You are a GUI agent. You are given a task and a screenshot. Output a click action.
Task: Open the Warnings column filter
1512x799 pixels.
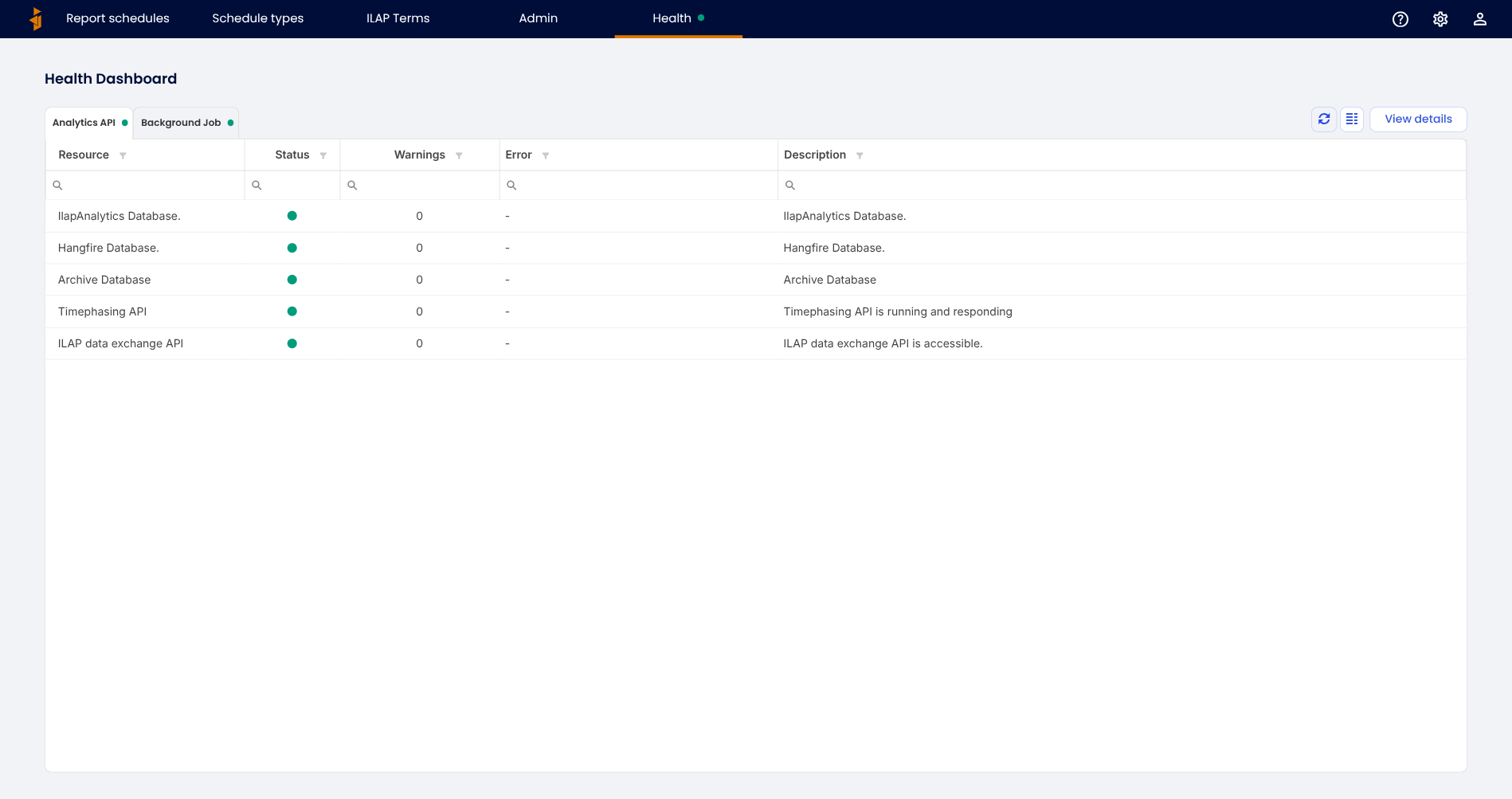click(x=459, y=155)
